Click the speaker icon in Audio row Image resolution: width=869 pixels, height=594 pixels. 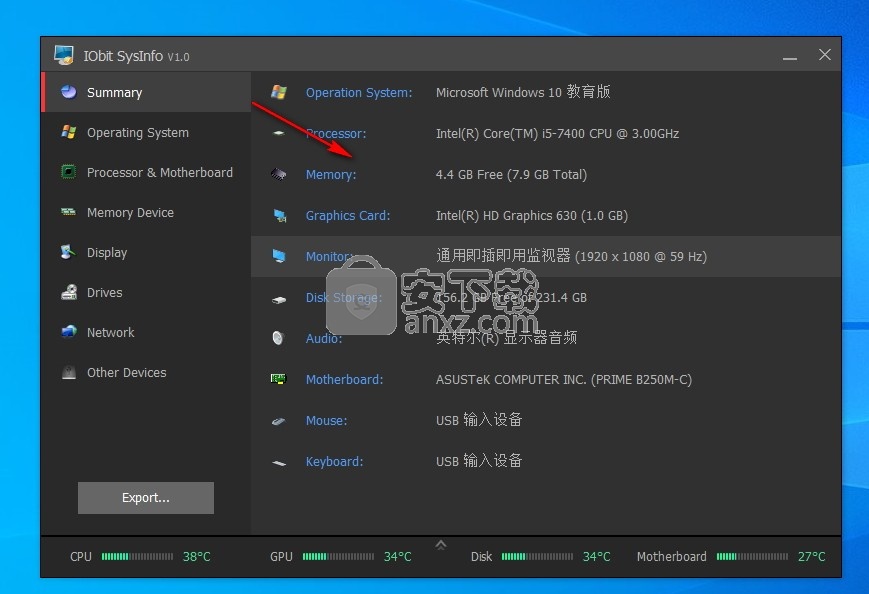(278, 337)
